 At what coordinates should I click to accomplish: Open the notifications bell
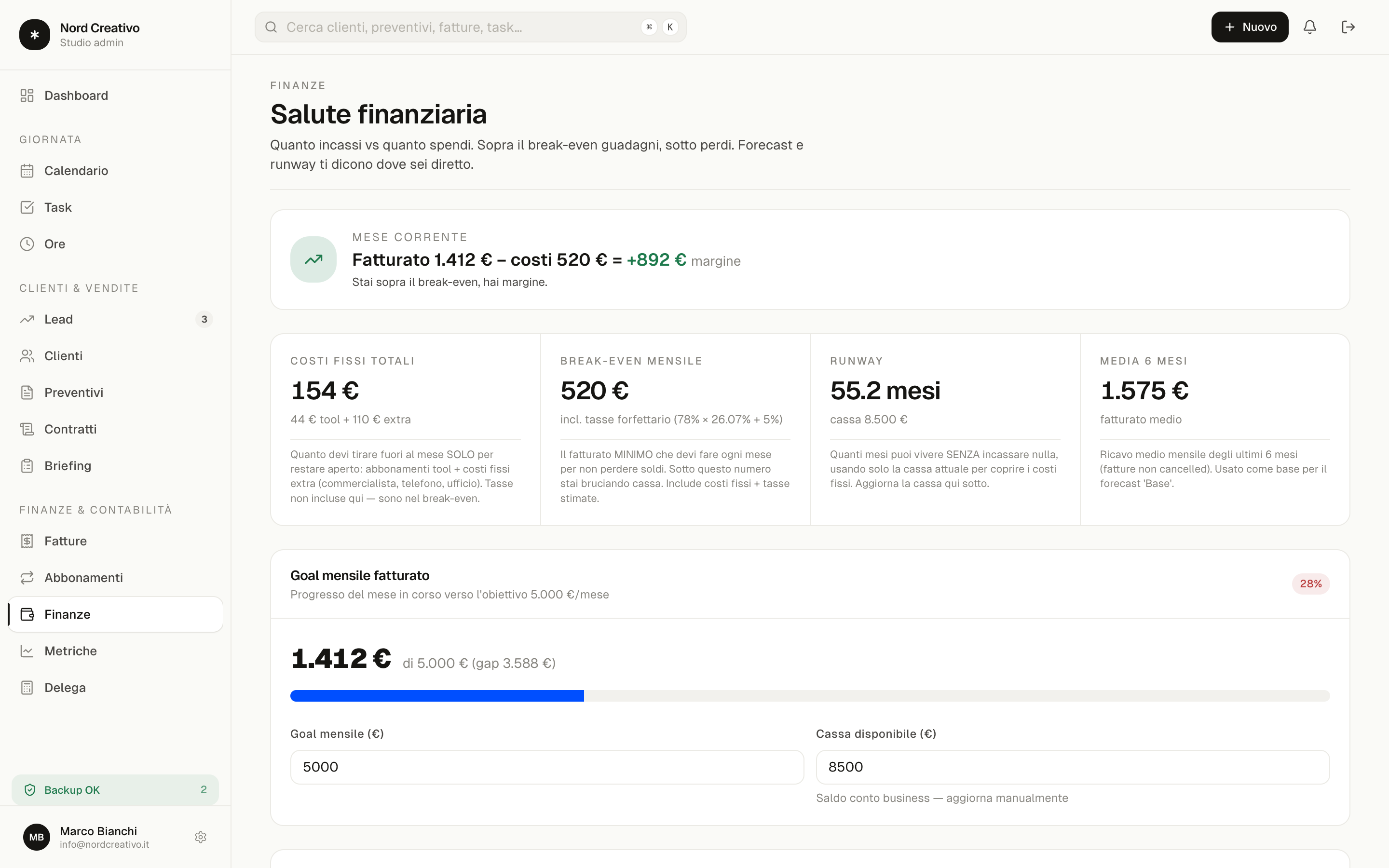(x=1309, y=27)
